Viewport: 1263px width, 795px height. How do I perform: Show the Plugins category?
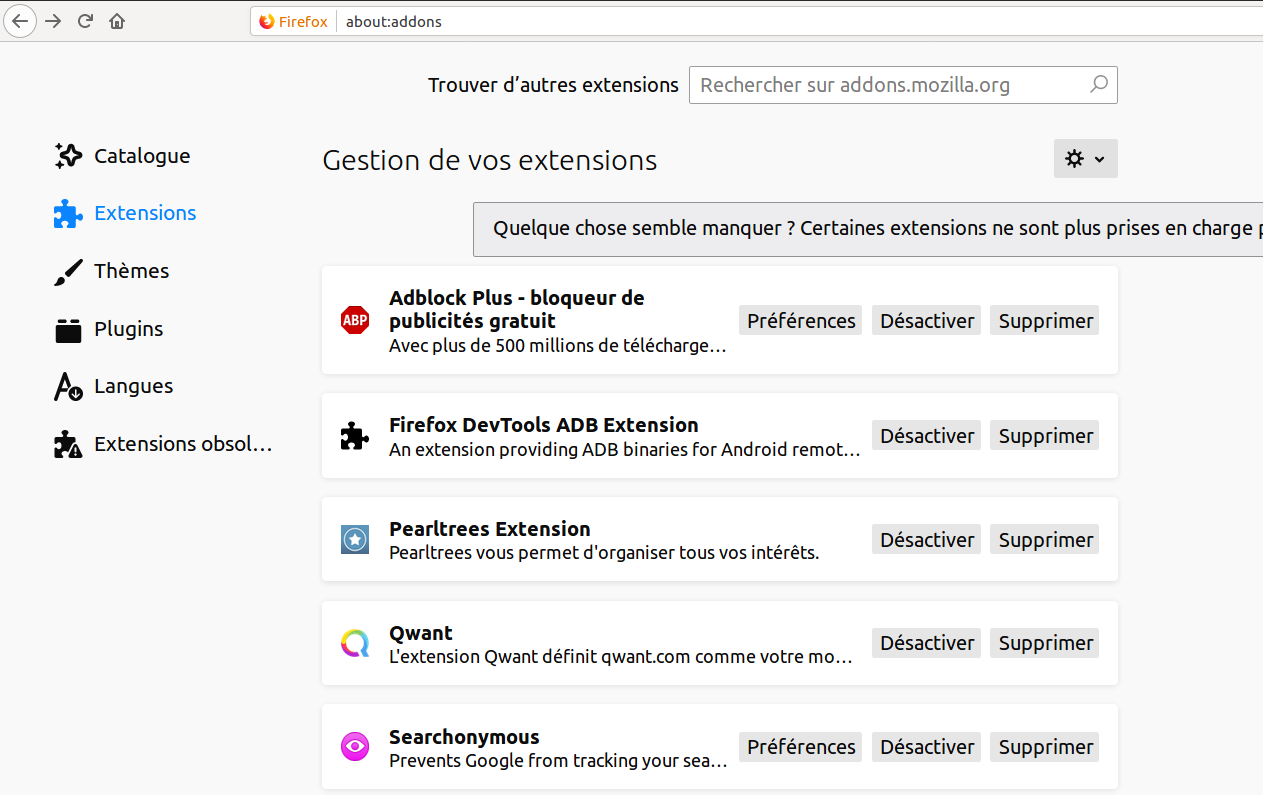[128, 329]
